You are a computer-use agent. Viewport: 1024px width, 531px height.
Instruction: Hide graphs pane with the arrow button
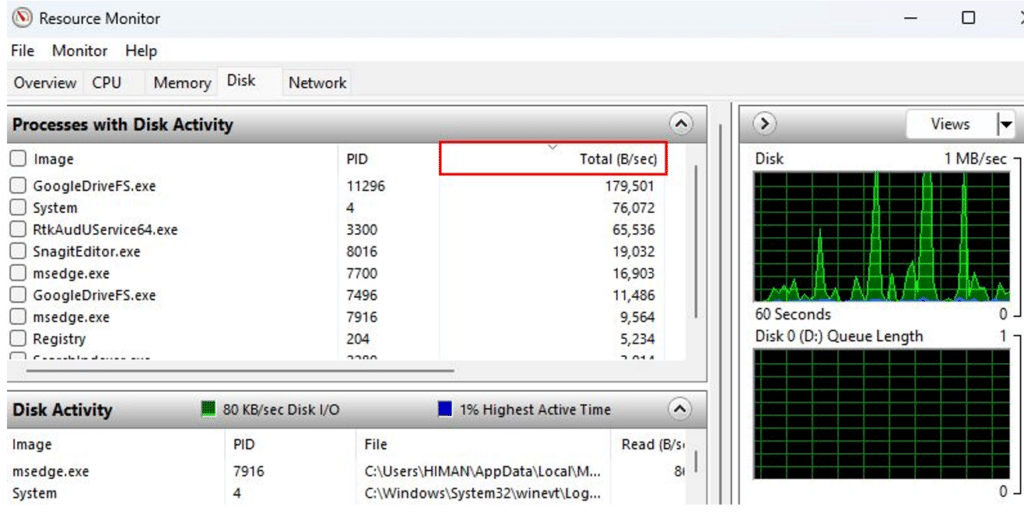[764, 124]
